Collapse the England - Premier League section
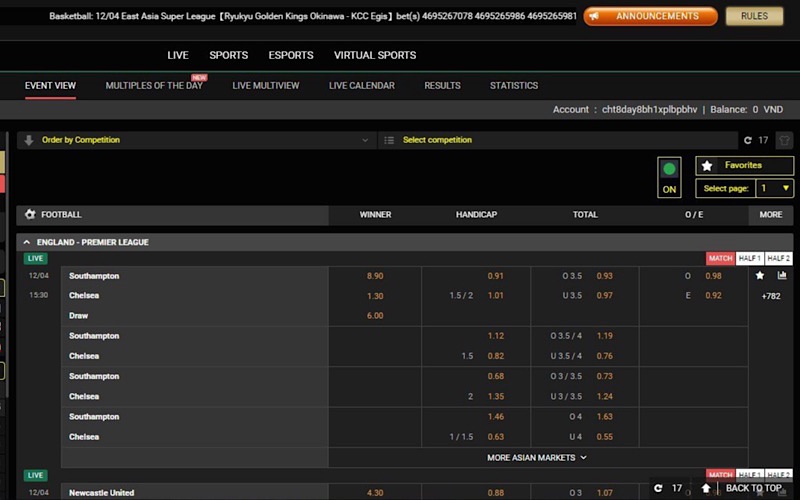 pos(27,243)
